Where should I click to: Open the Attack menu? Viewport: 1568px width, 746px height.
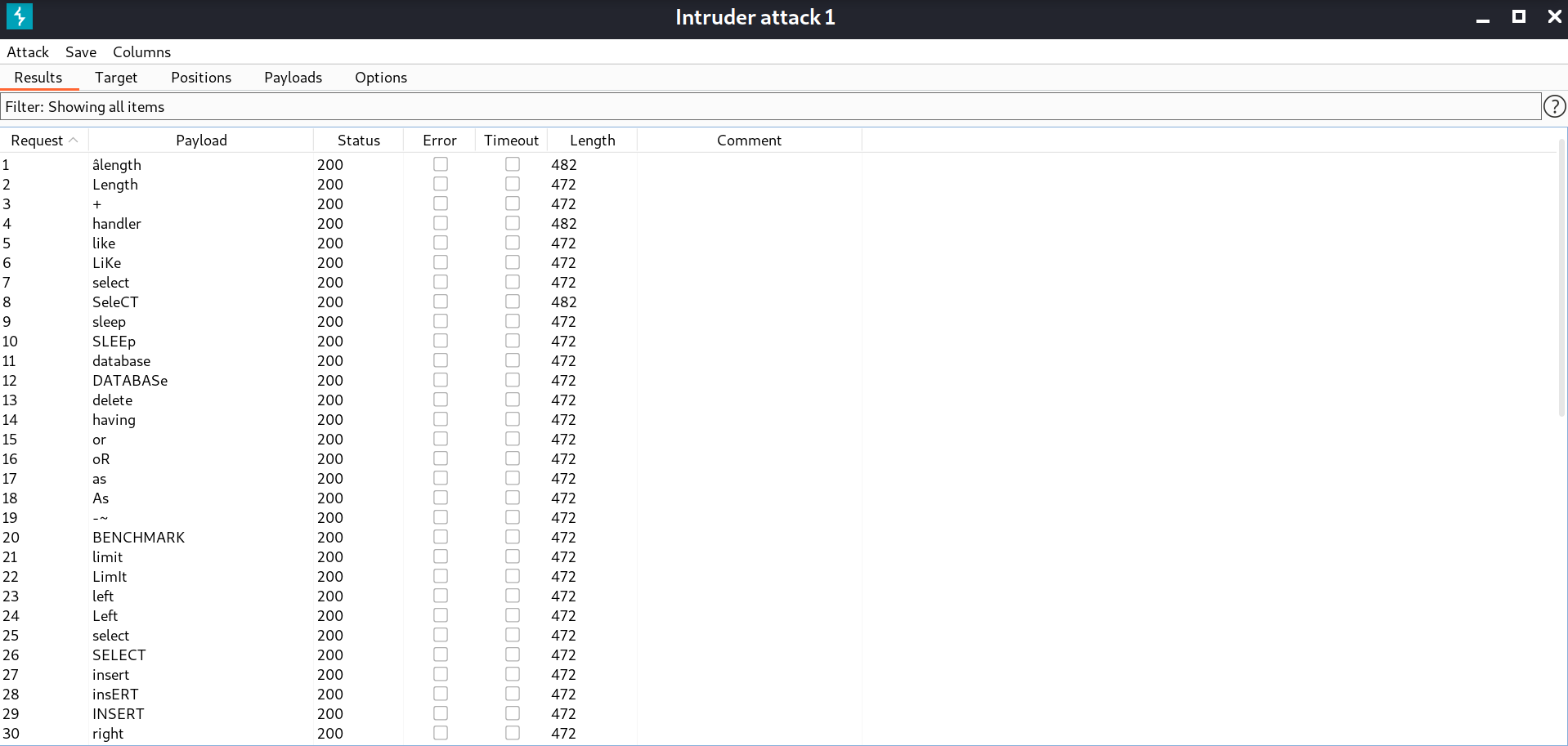[x=28, y=51]
